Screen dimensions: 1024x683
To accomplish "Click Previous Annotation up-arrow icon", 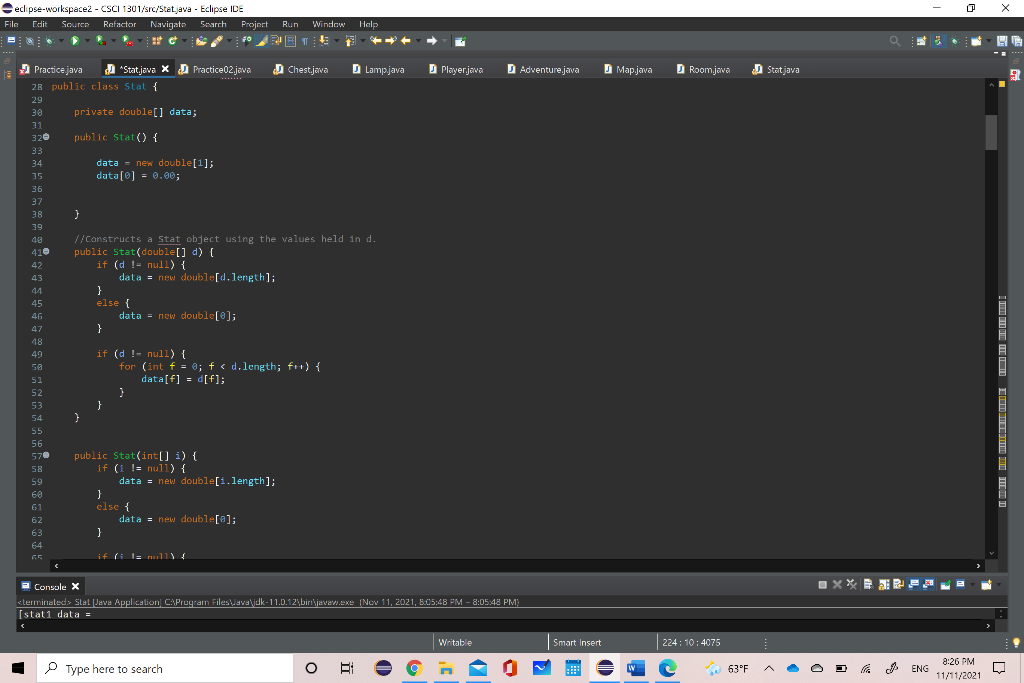I will click(350, 41).
